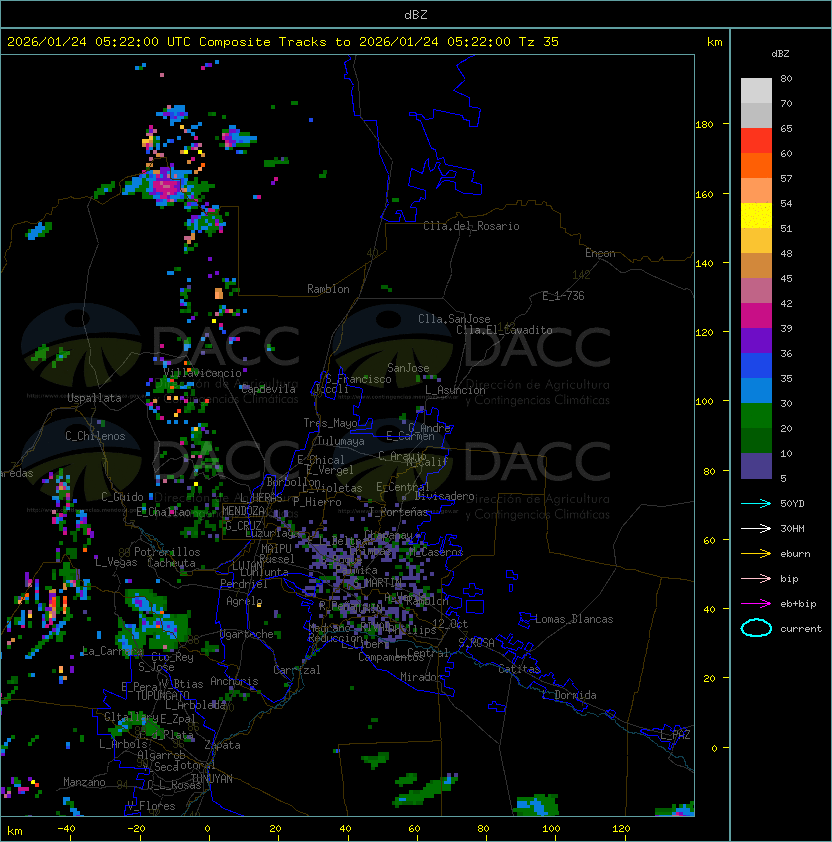Image resolution: width=832 pixels, height=842 pixels.
Task: Click the 'Mirador' map label
Action: tap(421, 677)
